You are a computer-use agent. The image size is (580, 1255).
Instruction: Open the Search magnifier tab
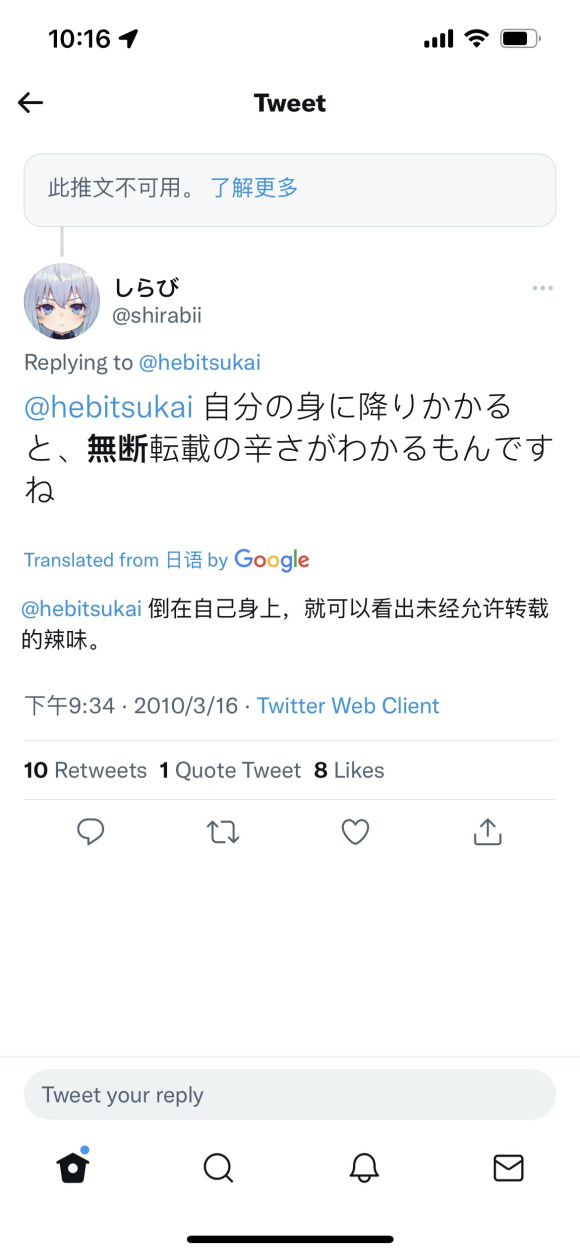(218, 1167)
